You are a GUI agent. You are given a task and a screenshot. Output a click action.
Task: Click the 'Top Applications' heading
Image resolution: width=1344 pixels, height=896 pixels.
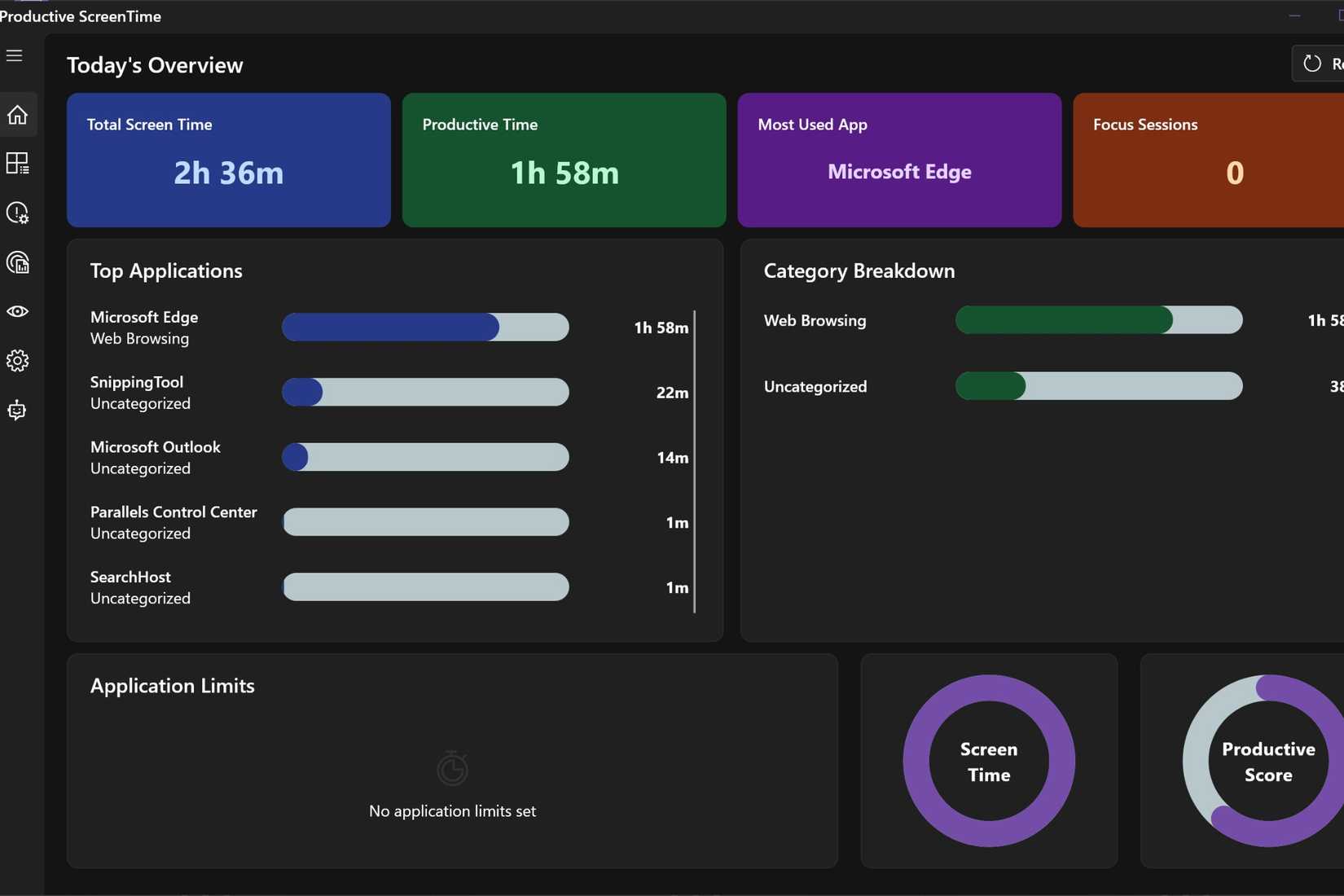point(166,270)
